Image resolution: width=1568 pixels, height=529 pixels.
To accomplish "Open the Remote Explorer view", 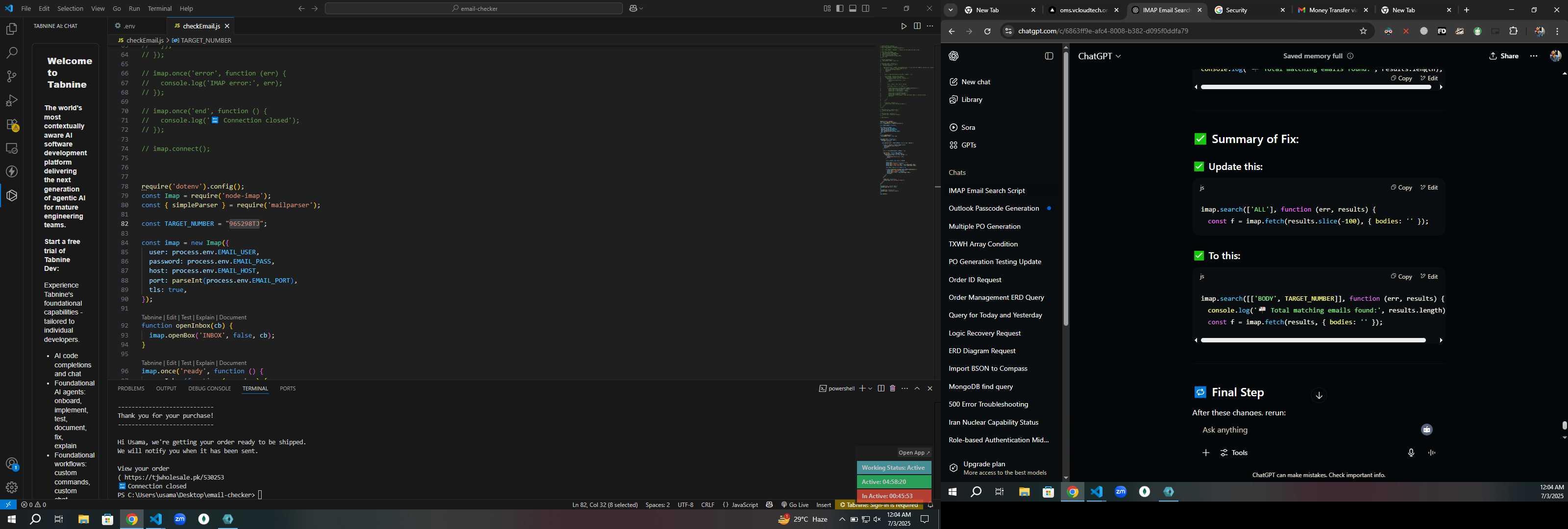I will (x=12, y=148).
